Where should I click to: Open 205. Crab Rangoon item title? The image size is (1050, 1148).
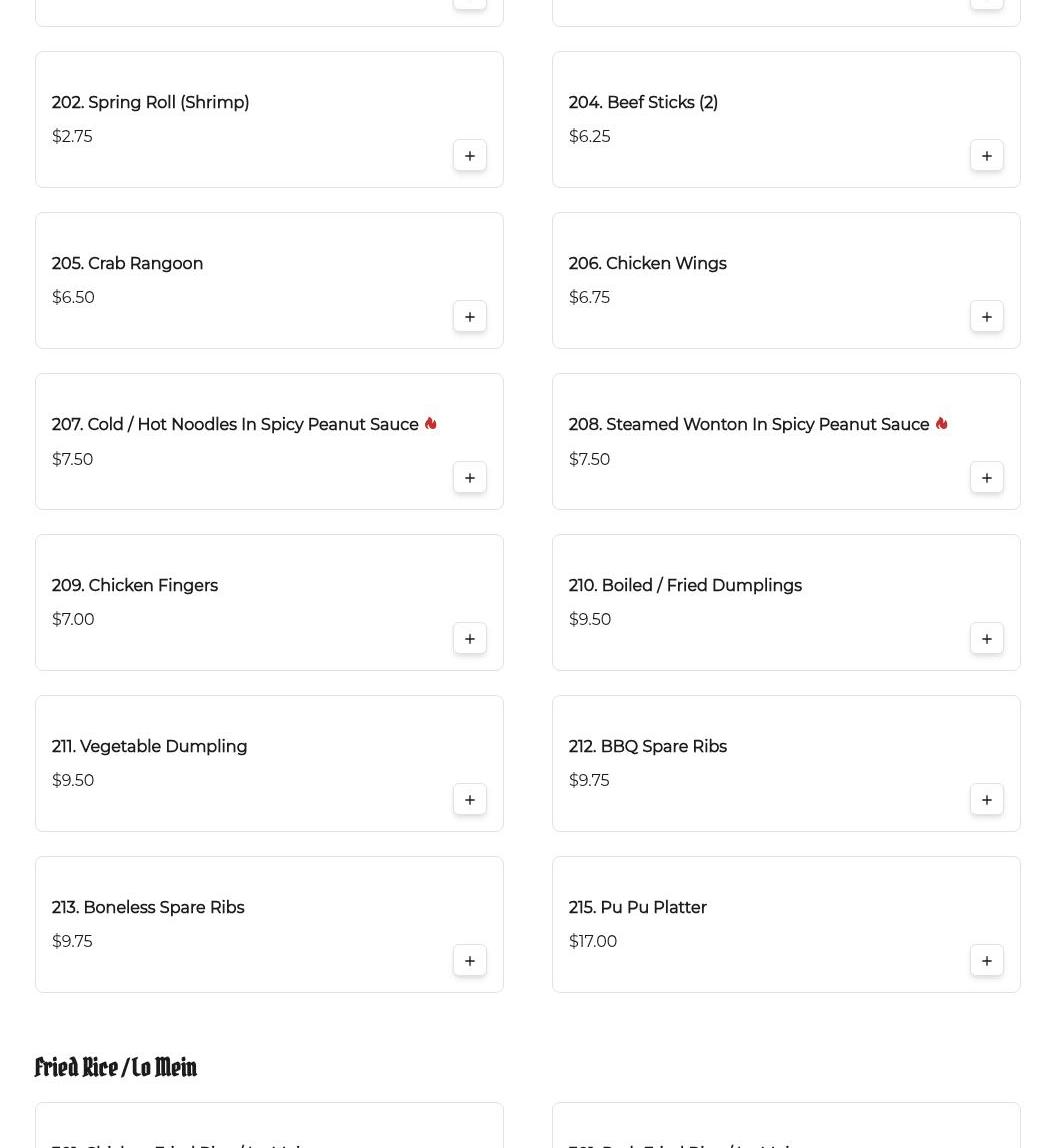pos(127,264)
